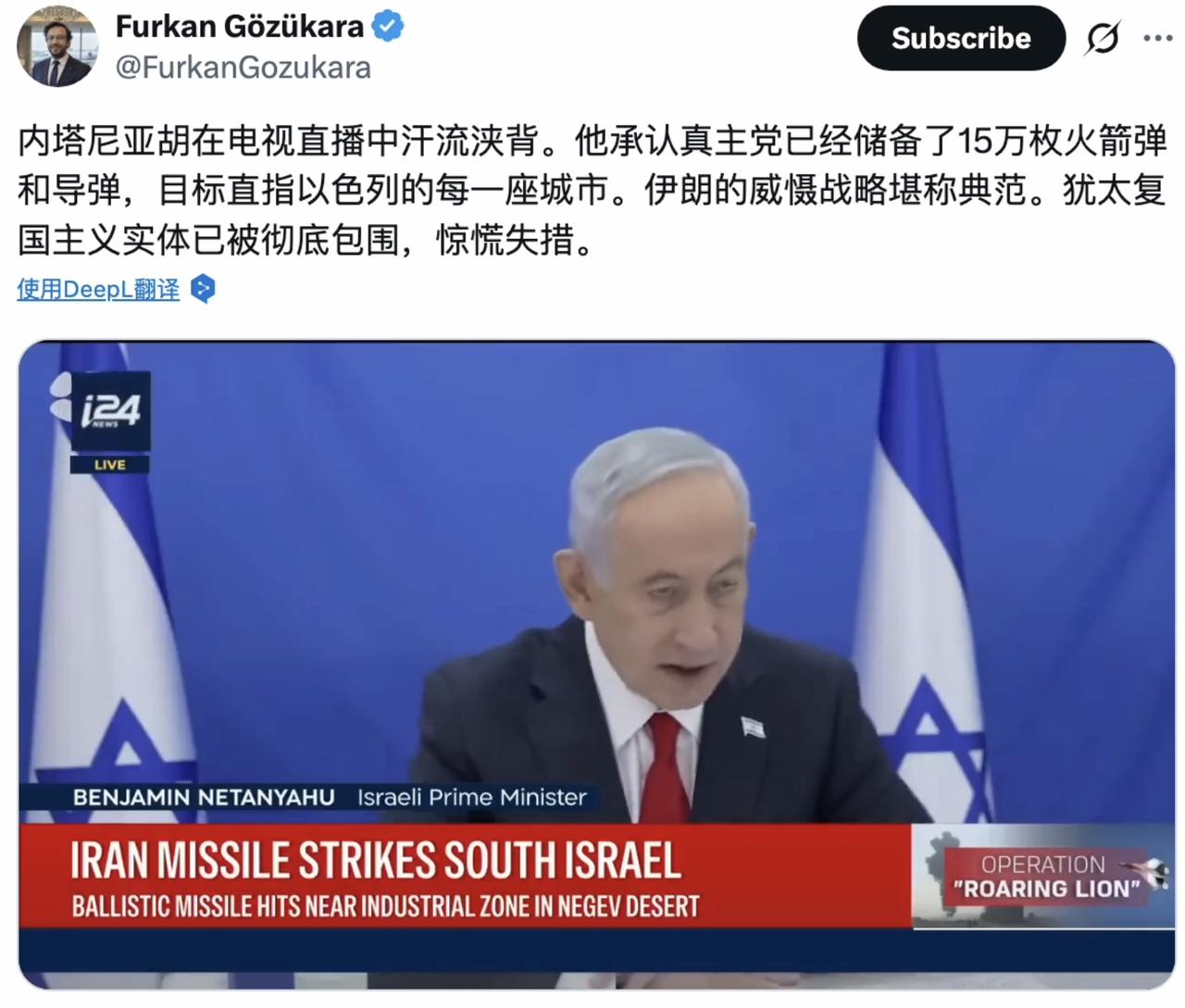The width and height of the screenshot is (1185, 1008).
Task: Click the Negev Desert ballistic missile subheadline
Action: point(385,906)
